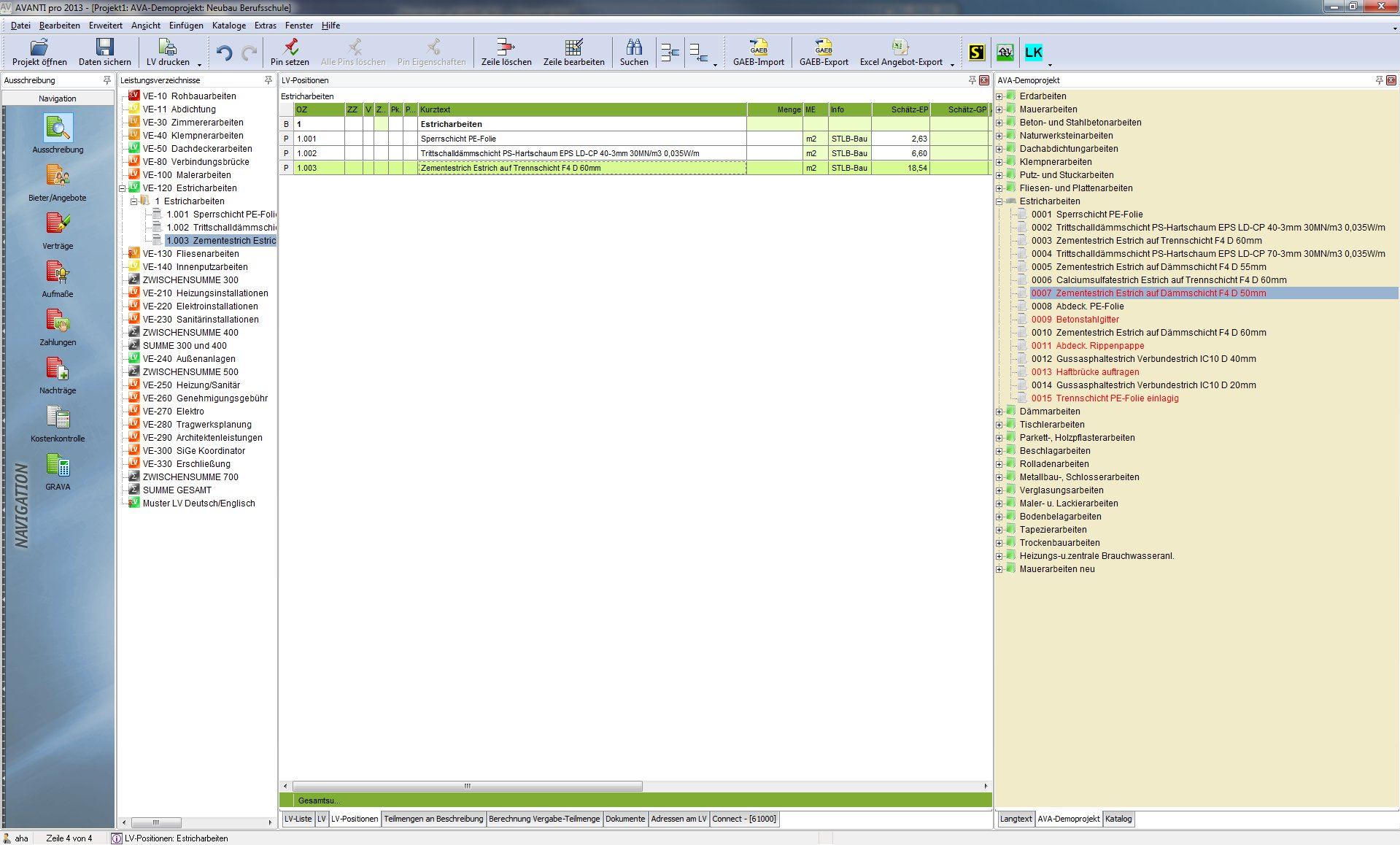Expand Erdarbeiten in AVA-Demoprojekt tree

(x=999, y=96)
